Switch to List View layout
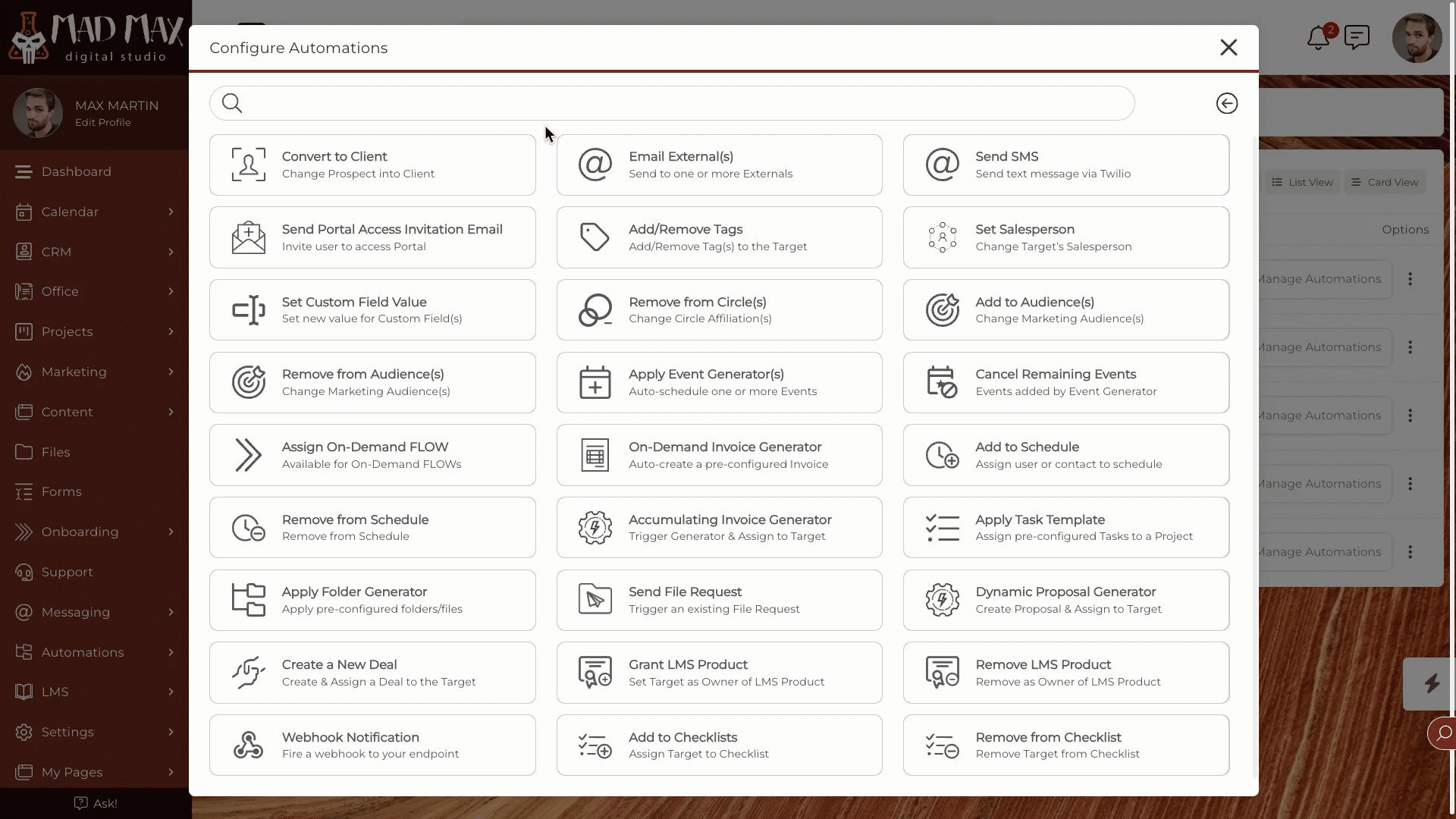Image resolution: width=1456 pixels, height=819 pixels. pyautogui.click(x=1301, y=181)
